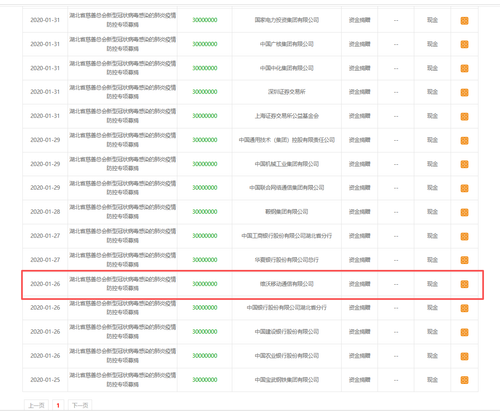Select donor name 中国中化集团有限公司
500x411 pixels.
pos(287,68)
